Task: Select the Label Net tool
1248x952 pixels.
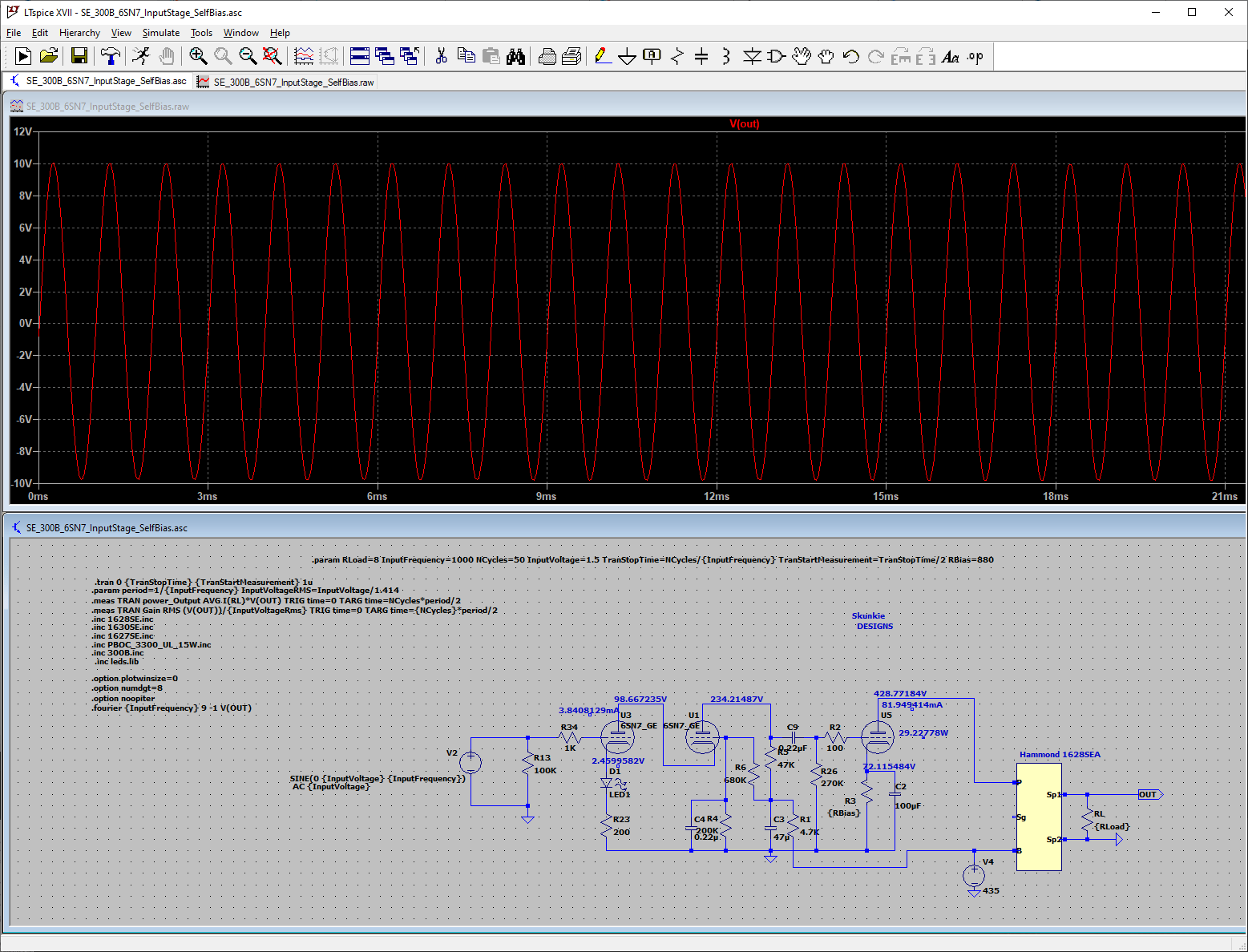Action: 652,56
